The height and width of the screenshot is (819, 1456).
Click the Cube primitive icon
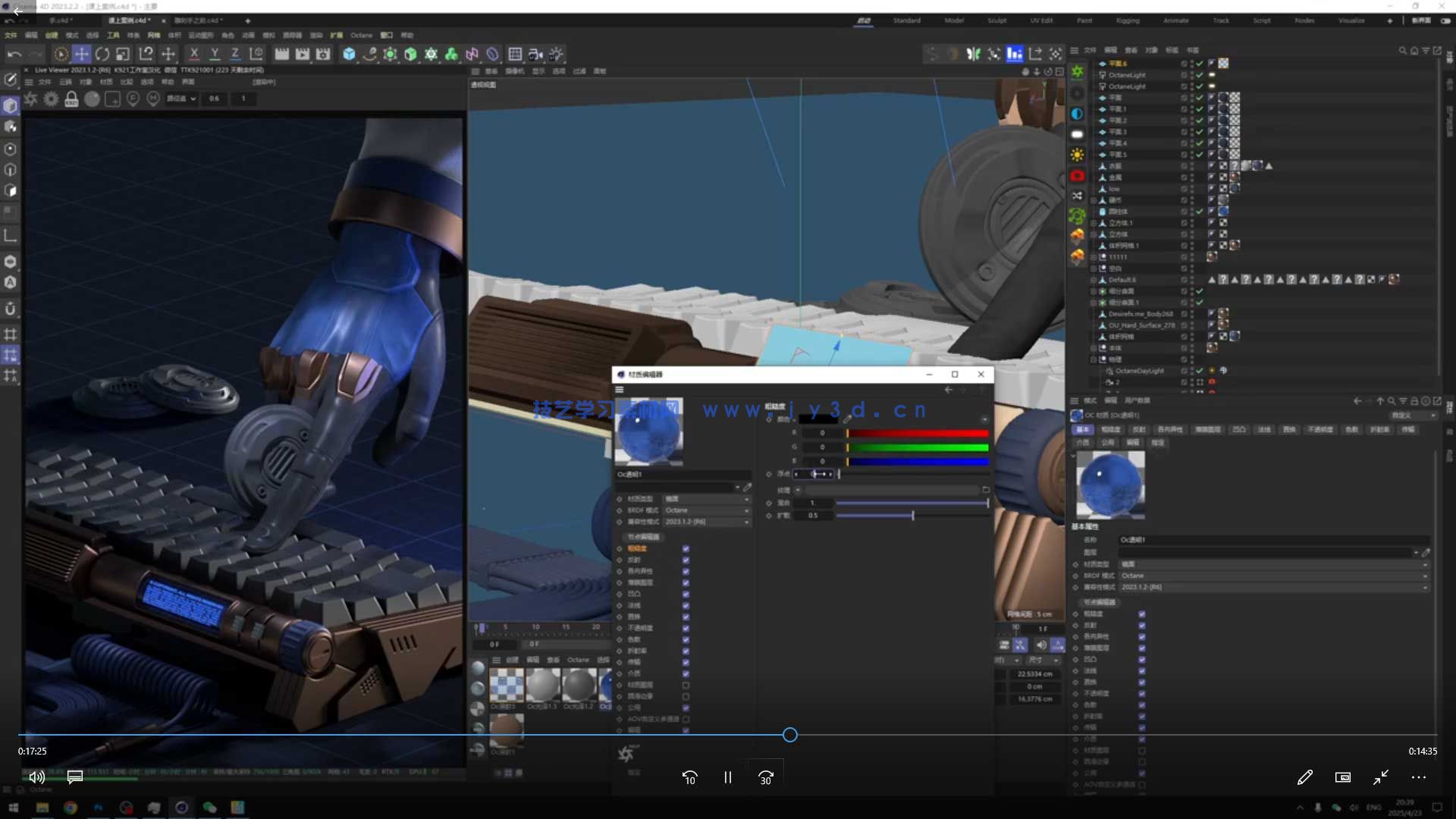point(349,54)
